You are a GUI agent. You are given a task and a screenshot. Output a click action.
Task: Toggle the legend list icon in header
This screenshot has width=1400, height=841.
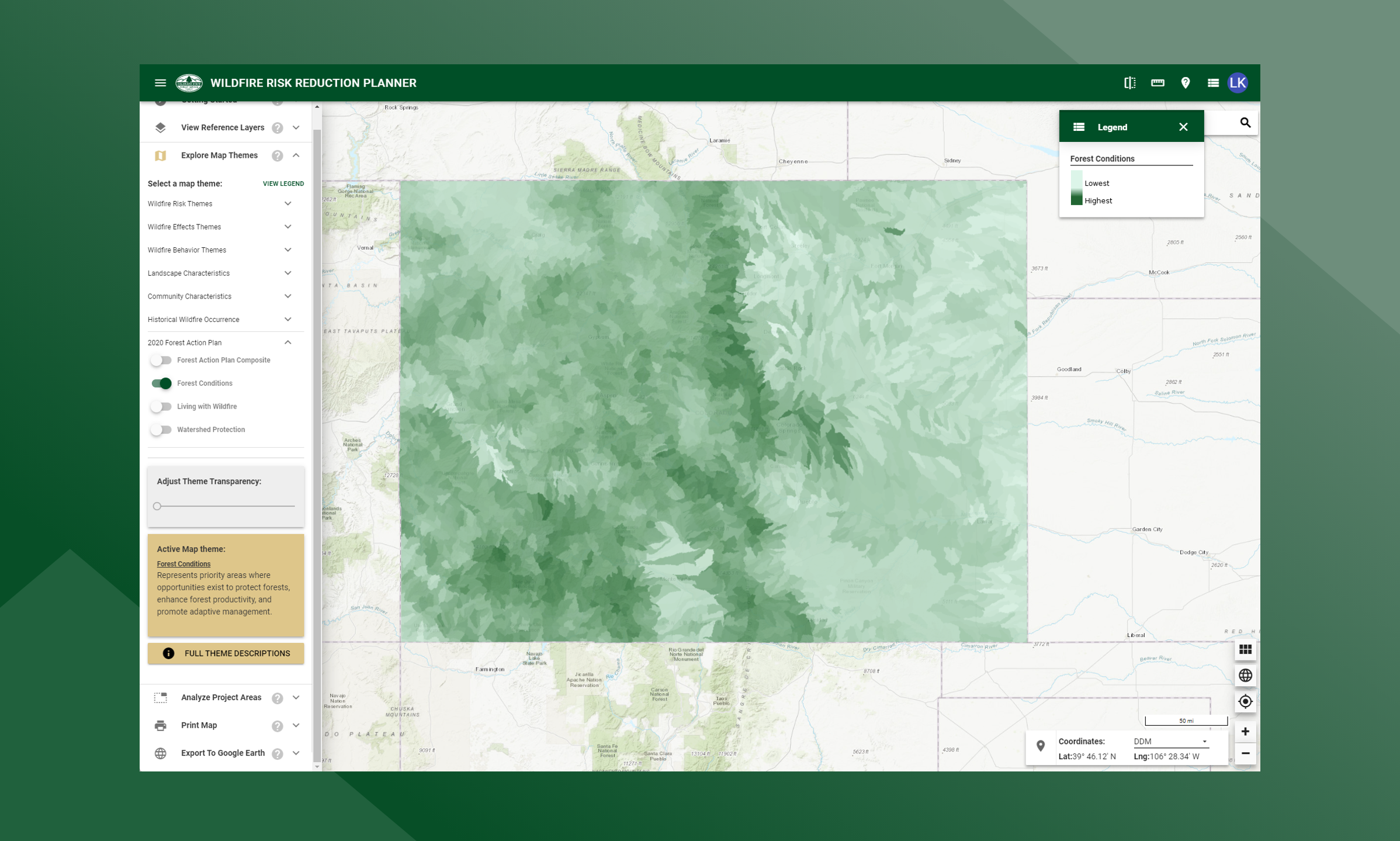[x=1213, y=83]
